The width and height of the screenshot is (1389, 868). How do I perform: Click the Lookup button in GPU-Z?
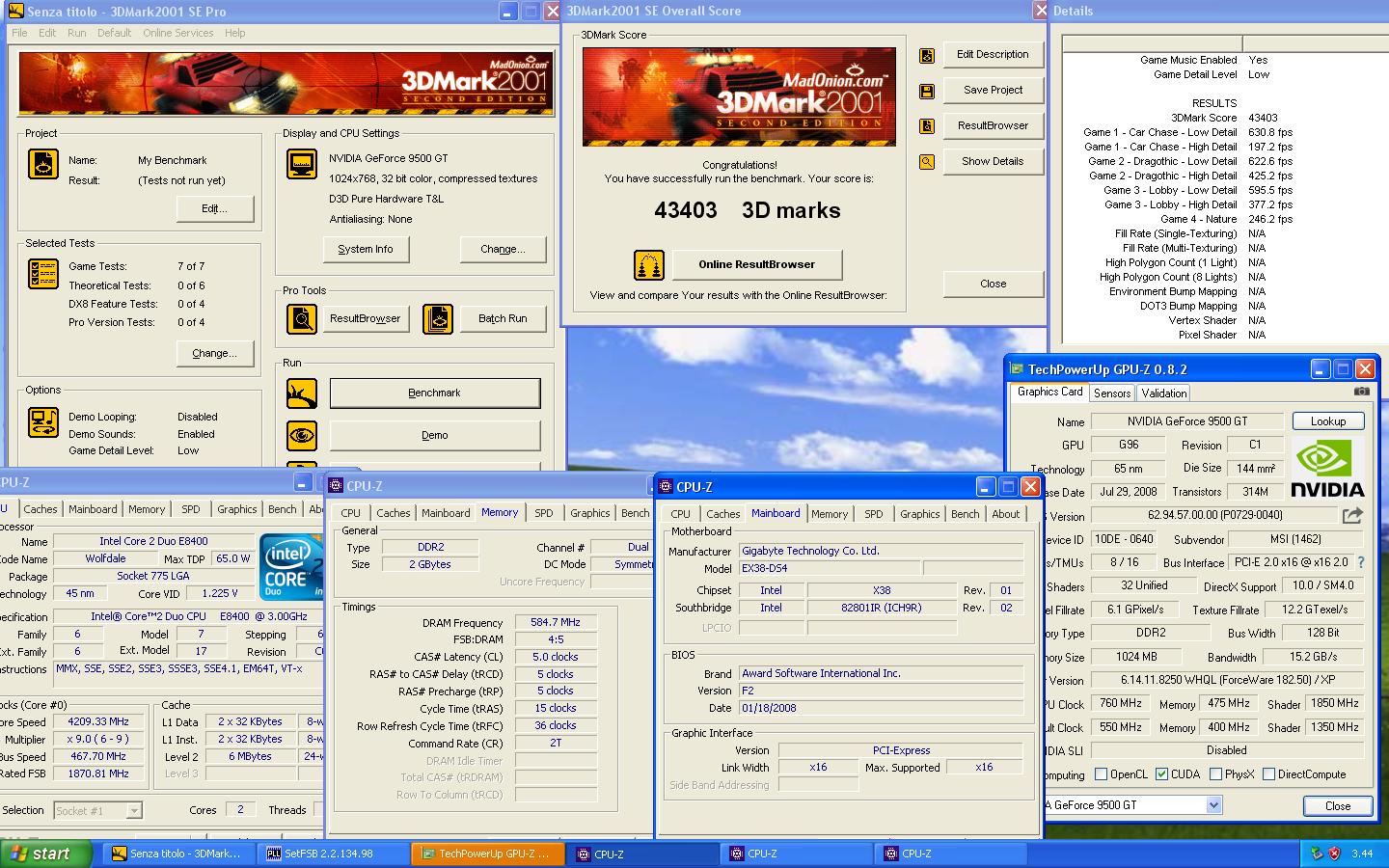tap(1328, 421)
